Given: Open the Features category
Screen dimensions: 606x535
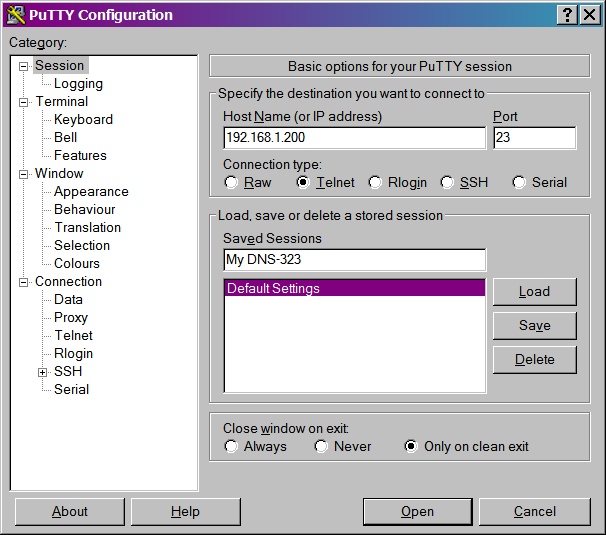Looking at the screenshot, I should [x=80, y=155].
